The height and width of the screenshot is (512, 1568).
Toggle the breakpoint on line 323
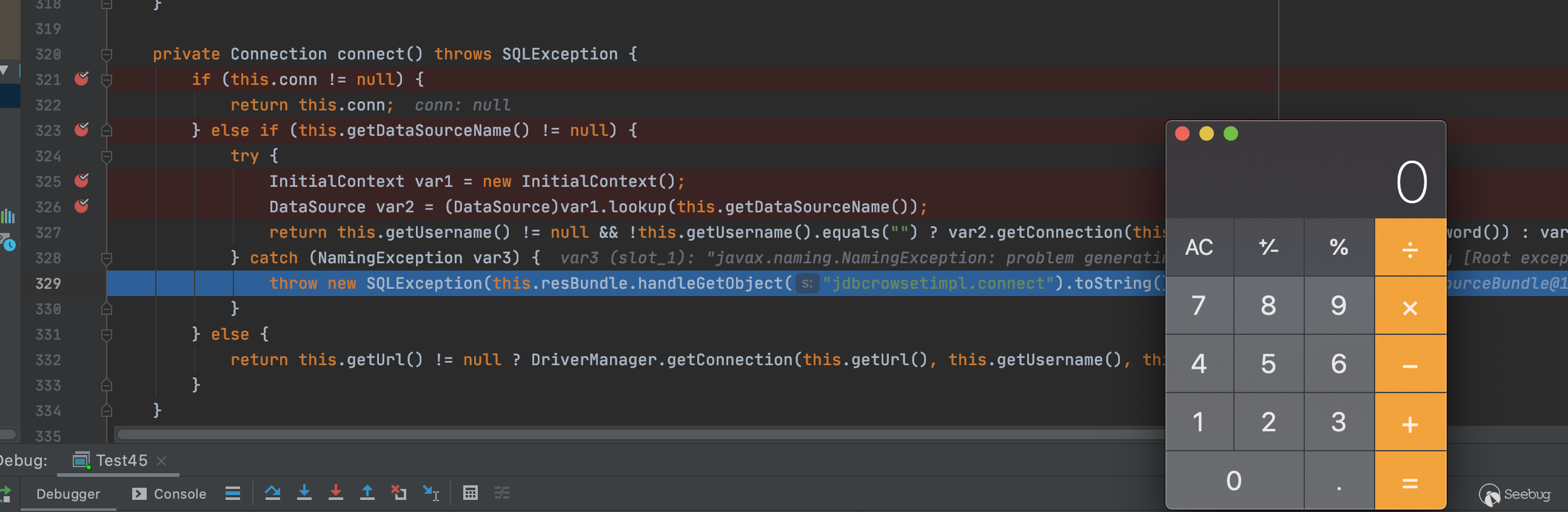[x=82, y=130]
